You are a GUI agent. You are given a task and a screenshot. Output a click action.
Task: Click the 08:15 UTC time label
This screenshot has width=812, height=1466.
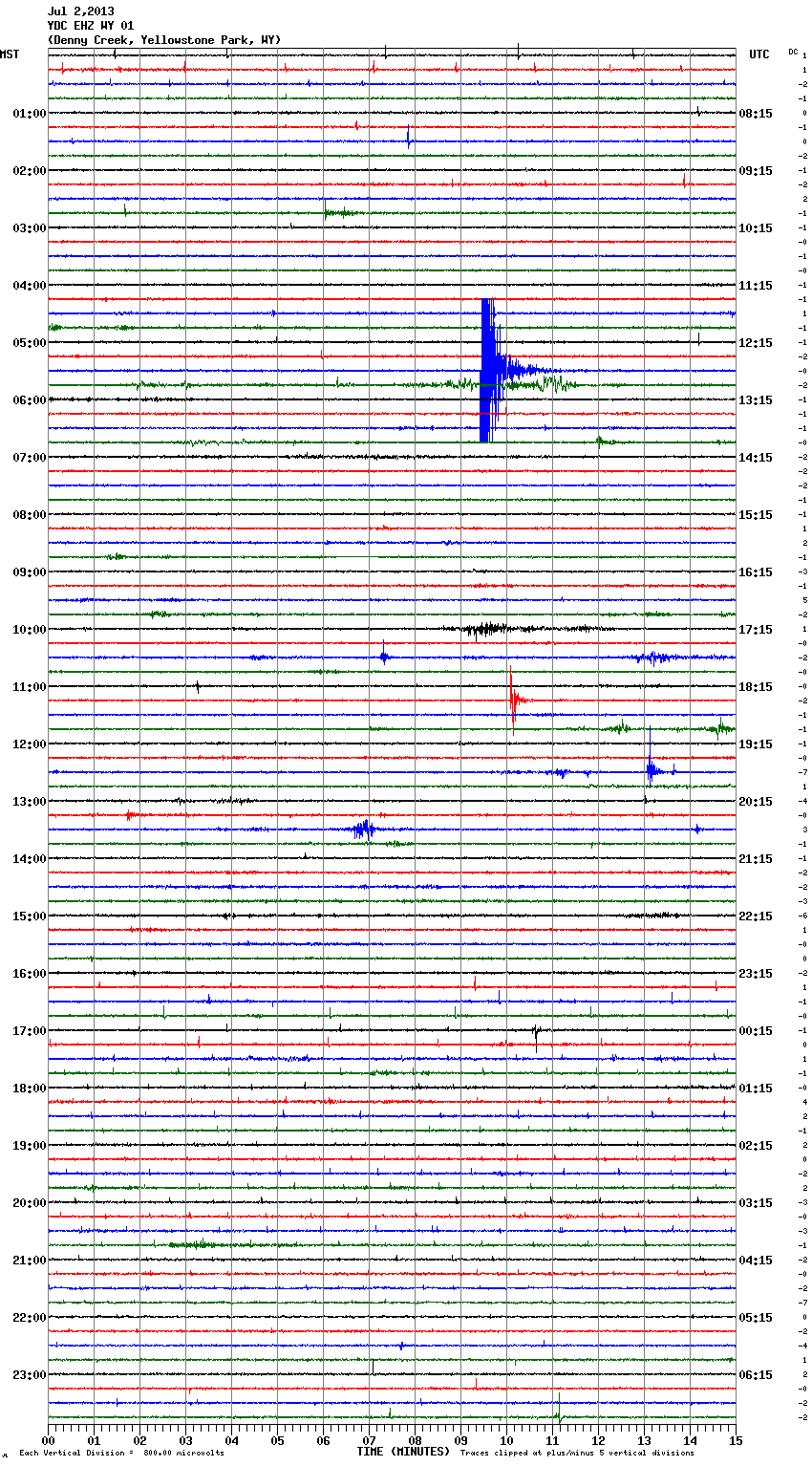[x=756, y=114]
